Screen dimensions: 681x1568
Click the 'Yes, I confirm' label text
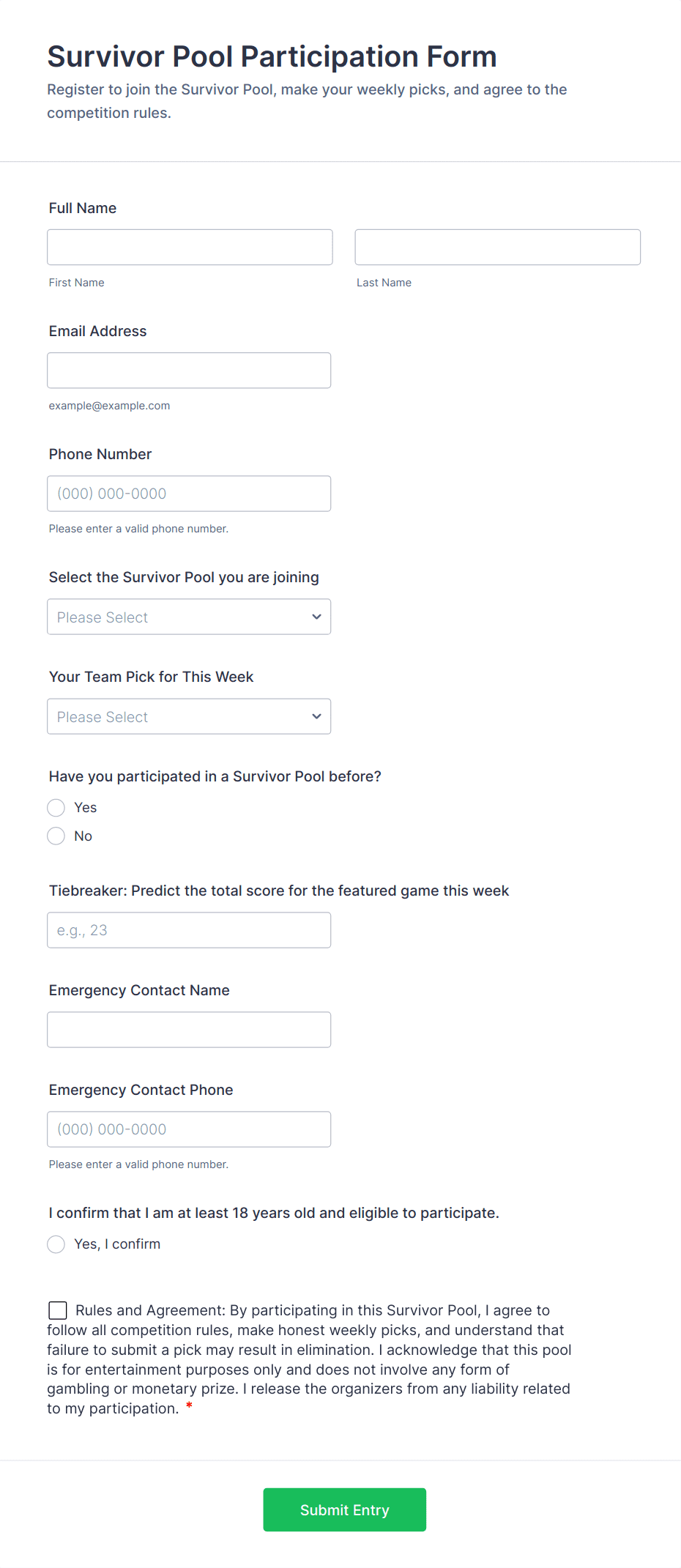pos(117,1244)
